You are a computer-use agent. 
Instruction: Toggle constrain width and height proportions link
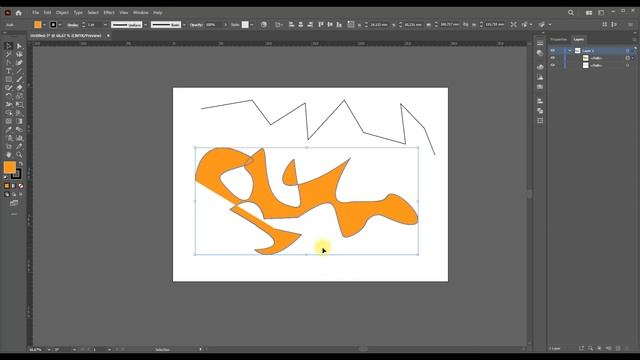[x=465, y=24]
